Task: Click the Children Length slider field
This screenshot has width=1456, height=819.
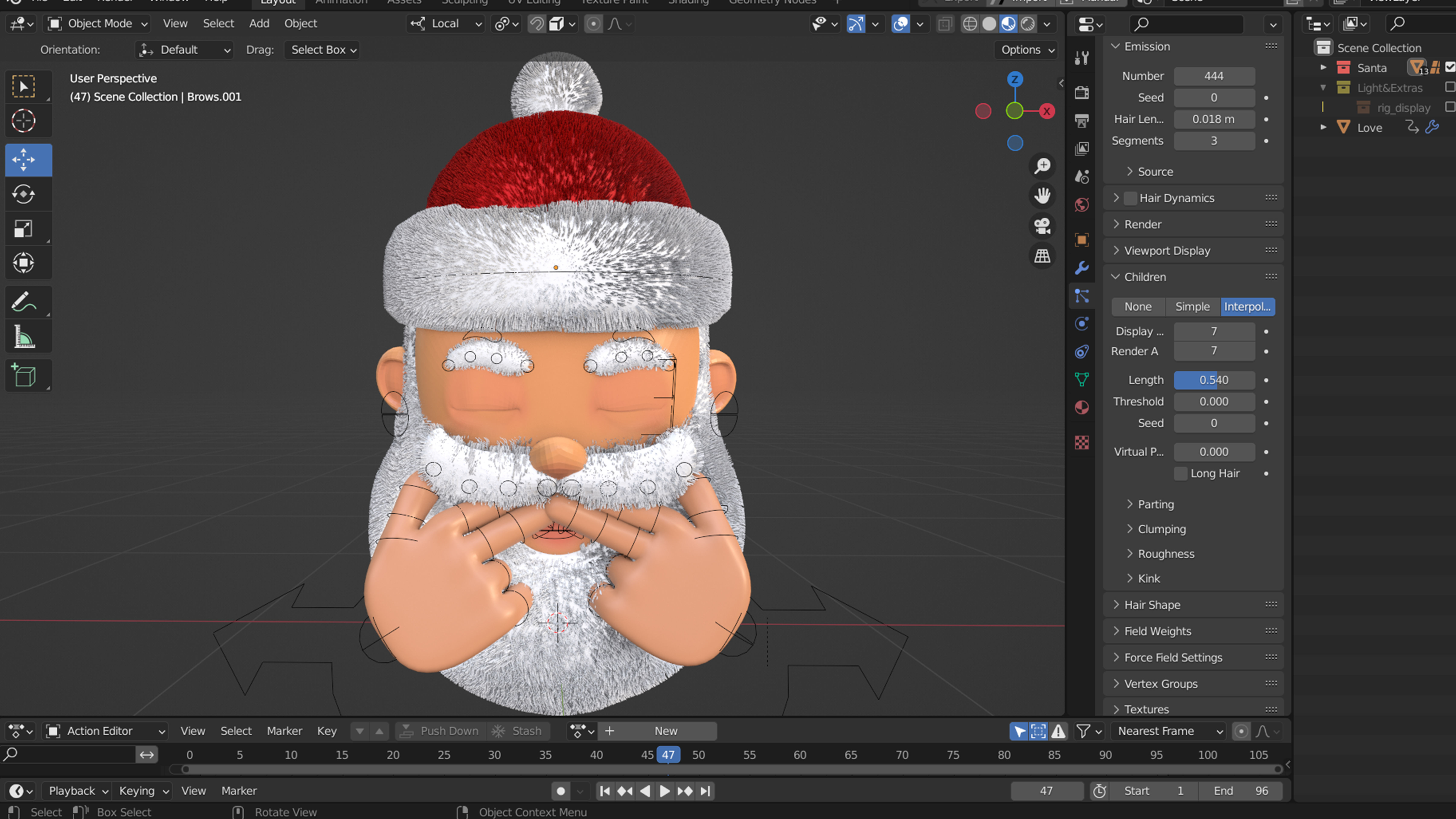Action: [1214, 380]
